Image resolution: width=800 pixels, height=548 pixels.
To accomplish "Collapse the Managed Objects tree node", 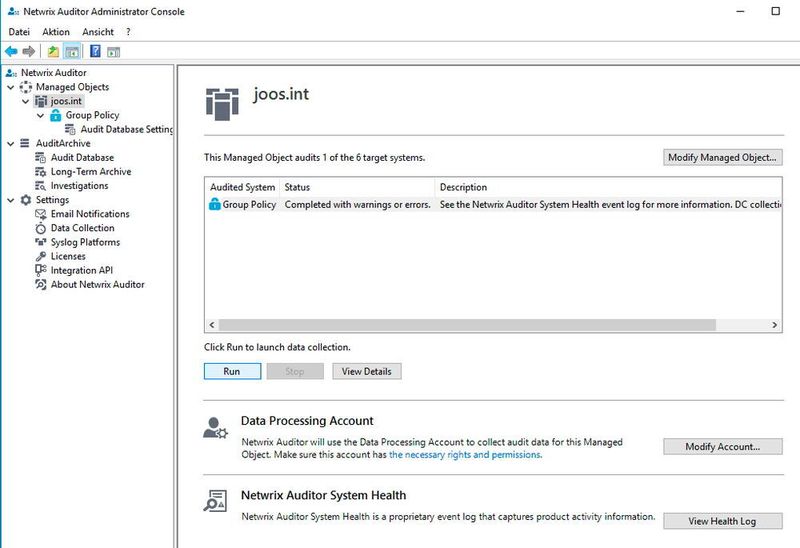I will point(10,87).
